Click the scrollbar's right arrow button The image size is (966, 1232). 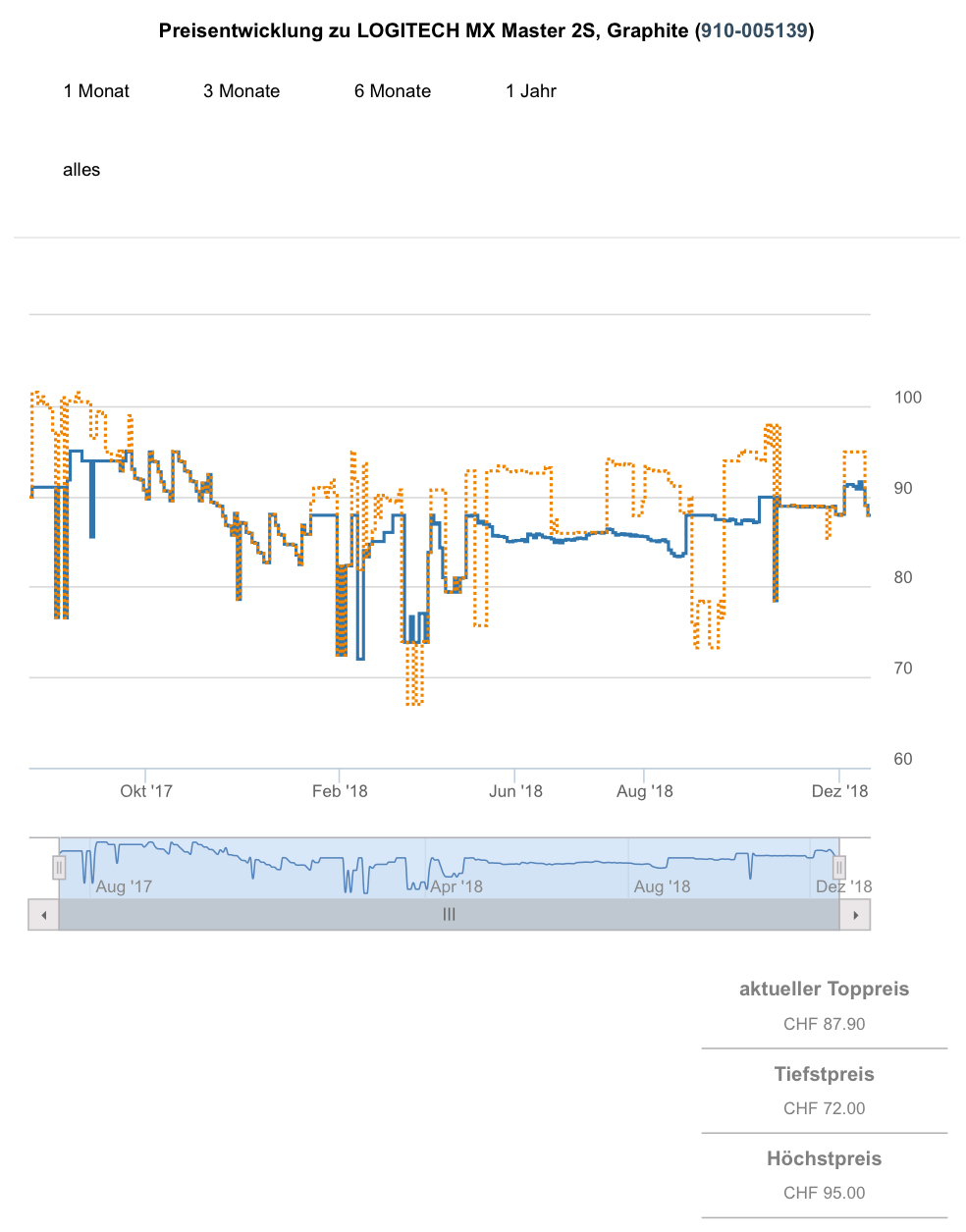pyautogui.click(x=856, y=915)
